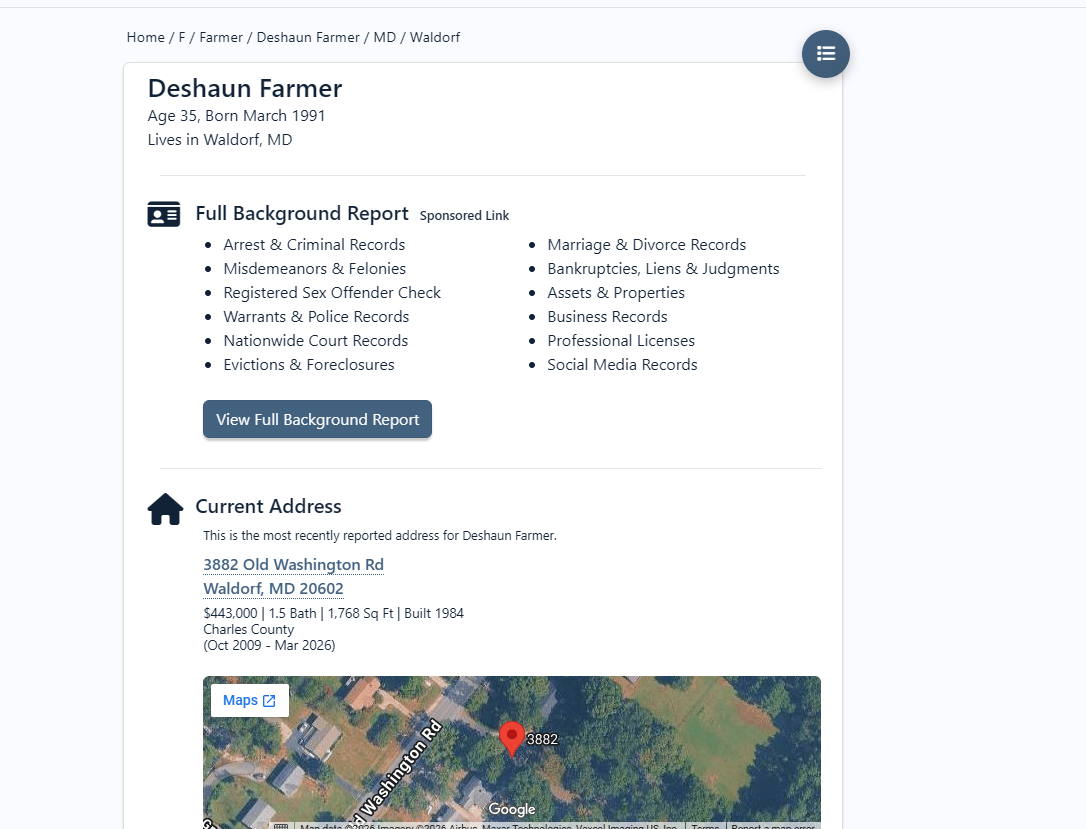
Task: Open the Waldorf, MD 20602 link
Action: pos(274,589)
